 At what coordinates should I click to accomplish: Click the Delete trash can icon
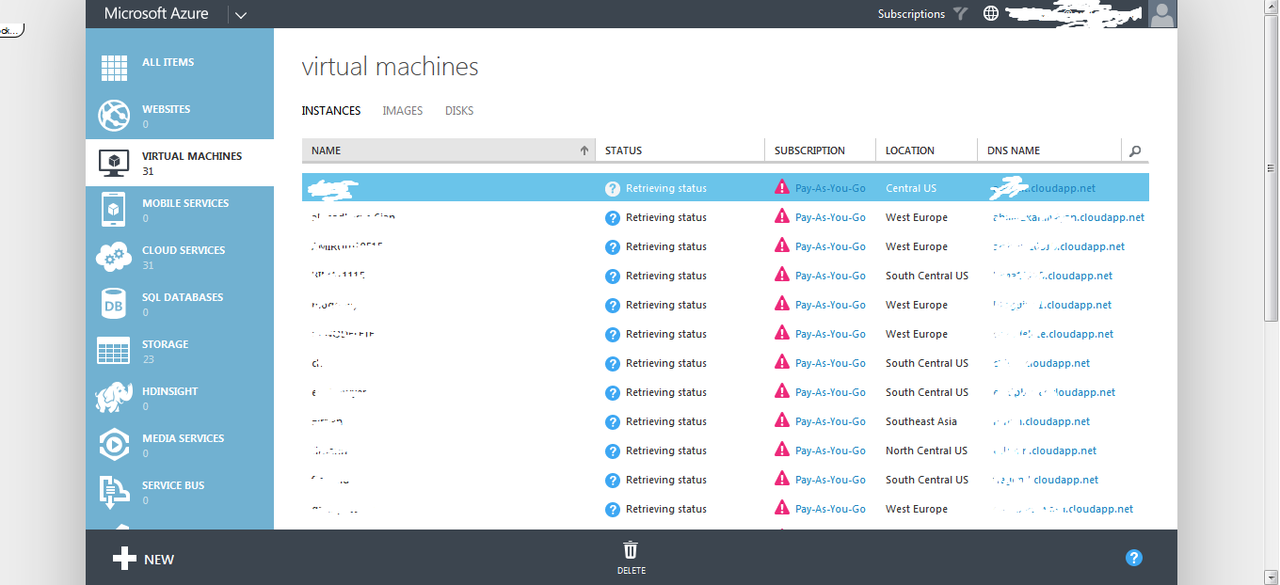pos(631,550)
